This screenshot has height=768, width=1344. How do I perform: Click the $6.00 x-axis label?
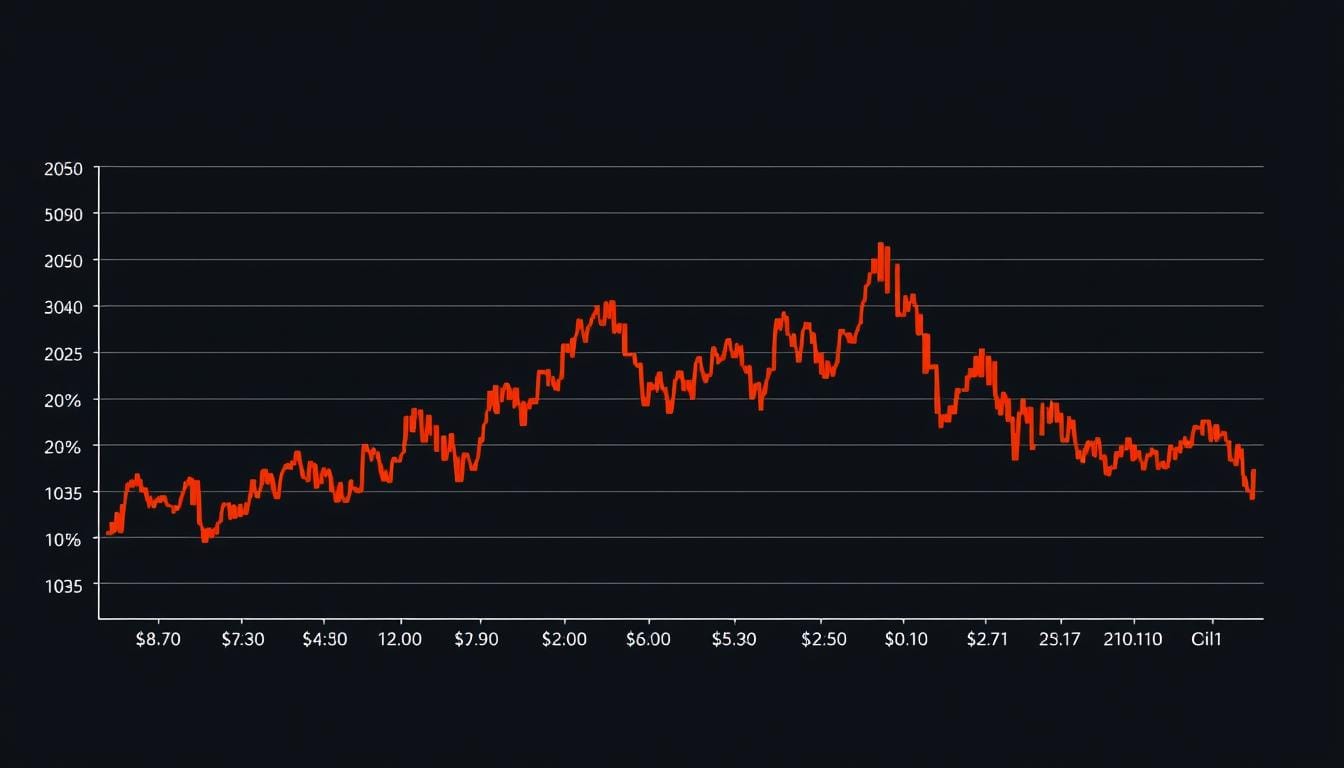coord(648,639)
